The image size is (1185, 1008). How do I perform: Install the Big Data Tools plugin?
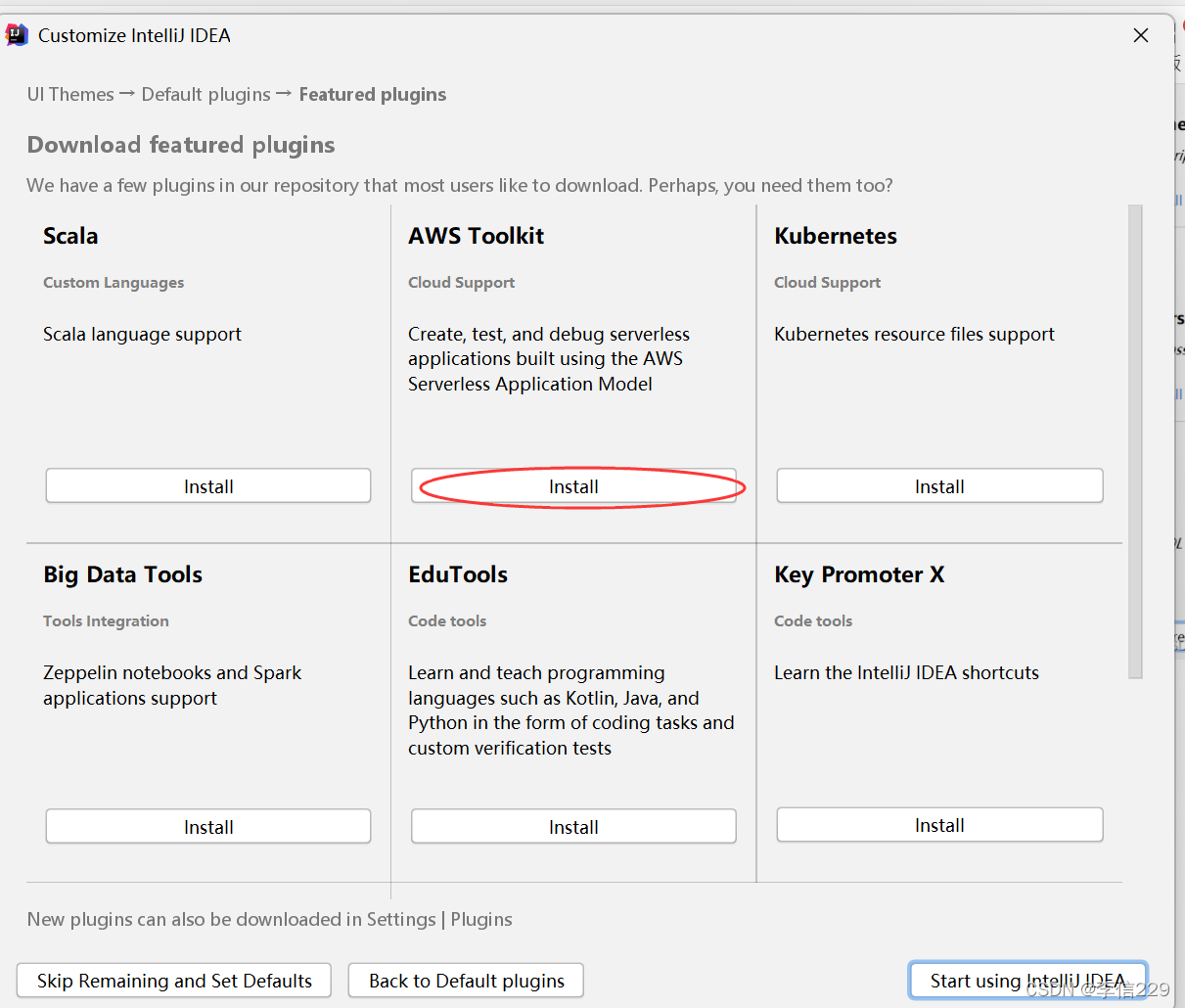(208, 827)
